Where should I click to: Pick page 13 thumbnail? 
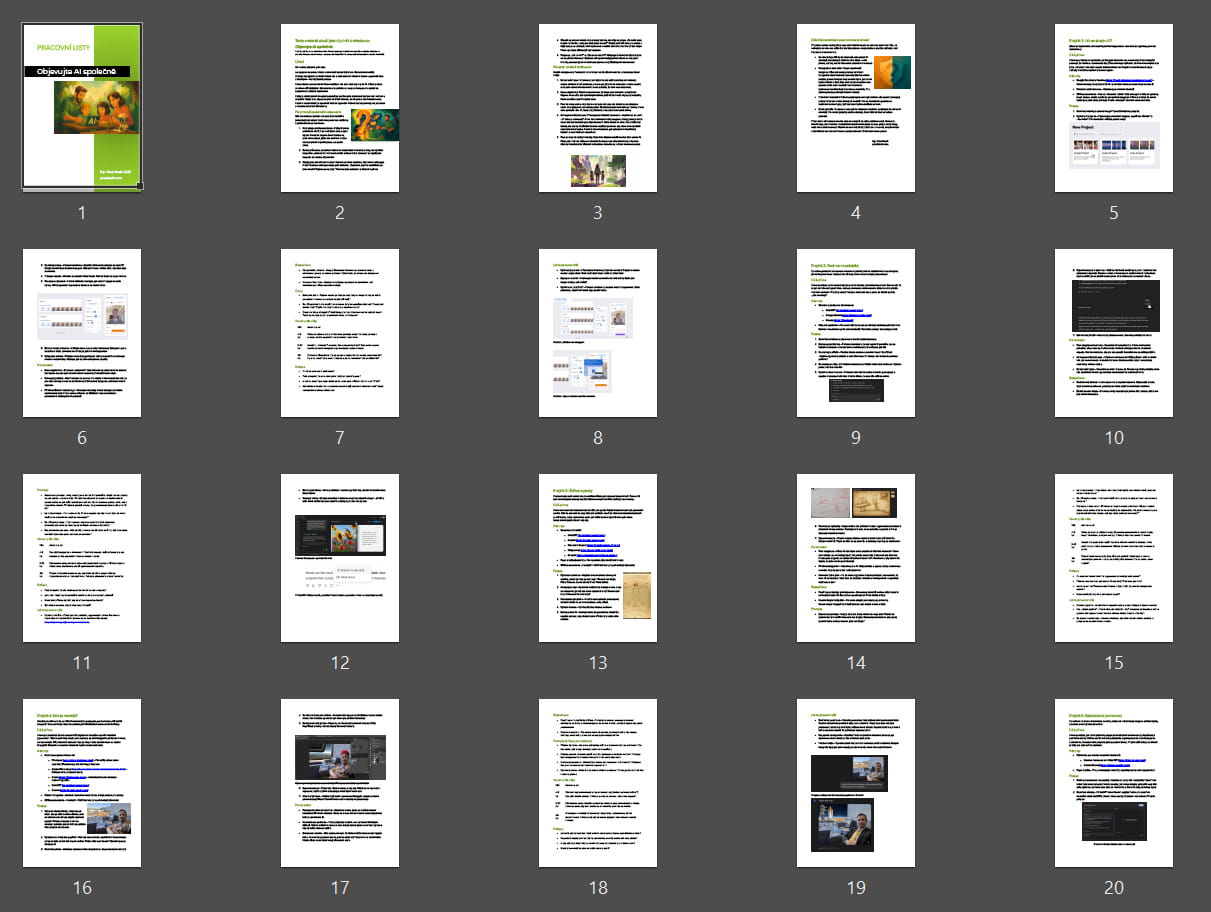point(598,557)
